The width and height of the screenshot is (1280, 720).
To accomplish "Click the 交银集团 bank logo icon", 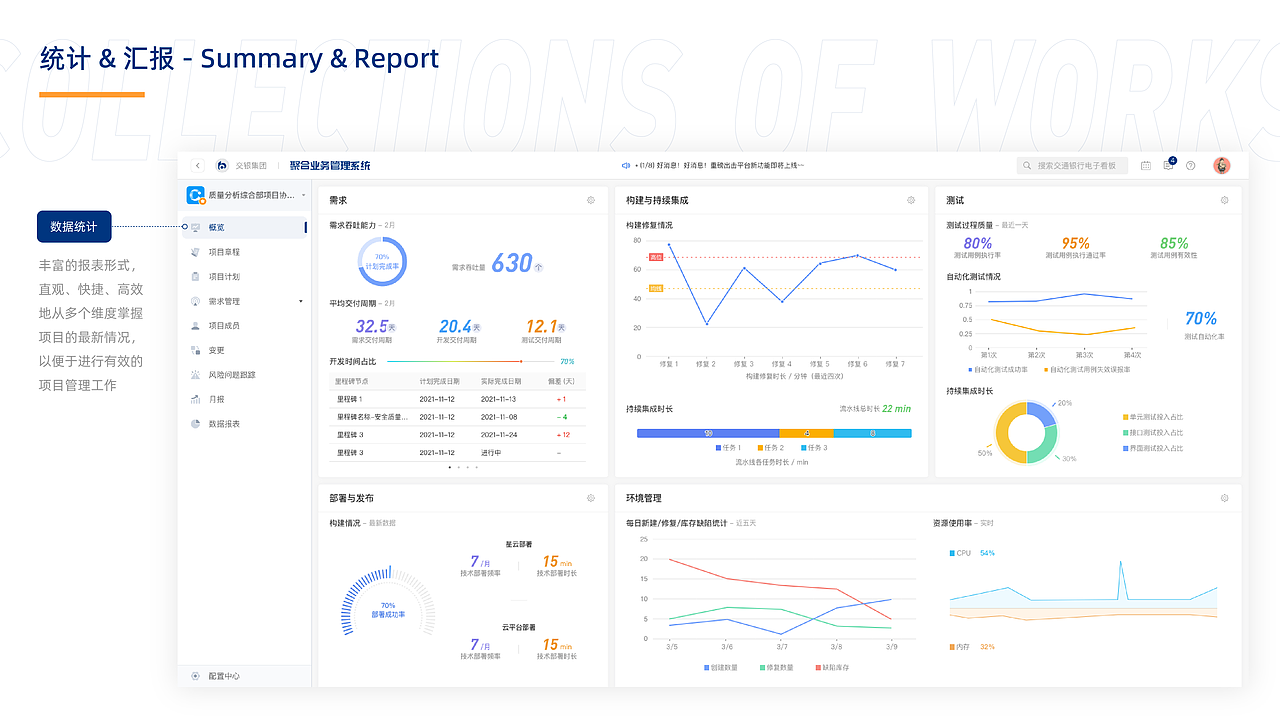I will coord(222,165).
